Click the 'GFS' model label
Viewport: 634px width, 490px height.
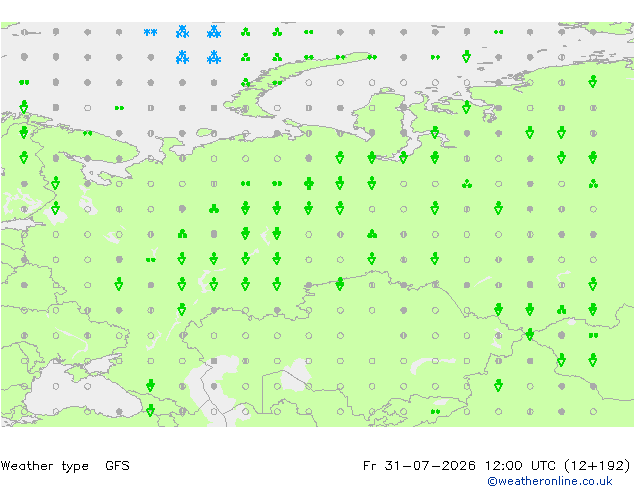(x=117, y=465)
